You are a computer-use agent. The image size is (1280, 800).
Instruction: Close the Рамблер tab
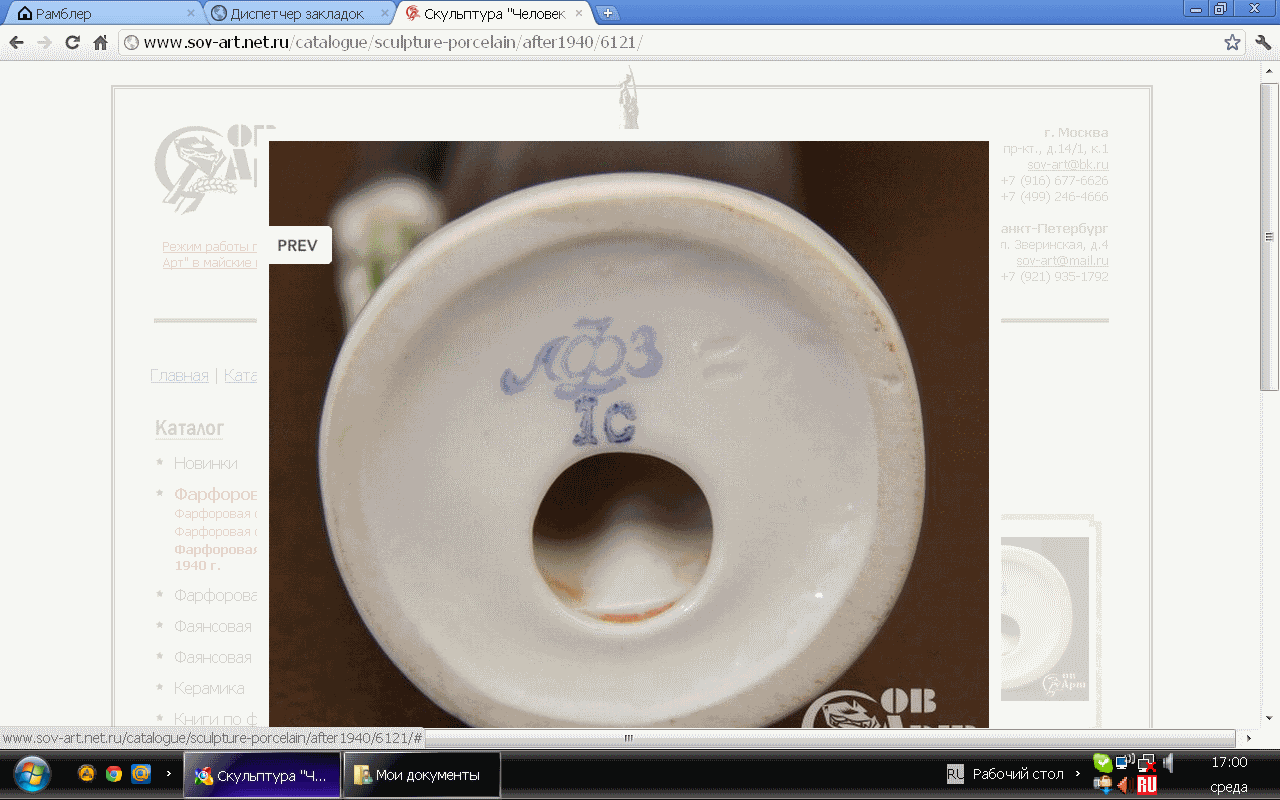click(191, 14)
